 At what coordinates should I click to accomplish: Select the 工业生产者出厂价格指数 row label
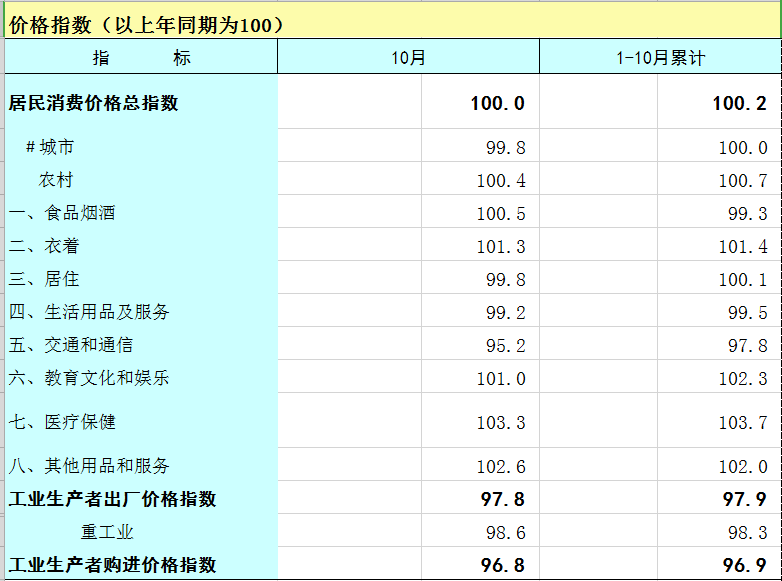click(x=112, y=499)
